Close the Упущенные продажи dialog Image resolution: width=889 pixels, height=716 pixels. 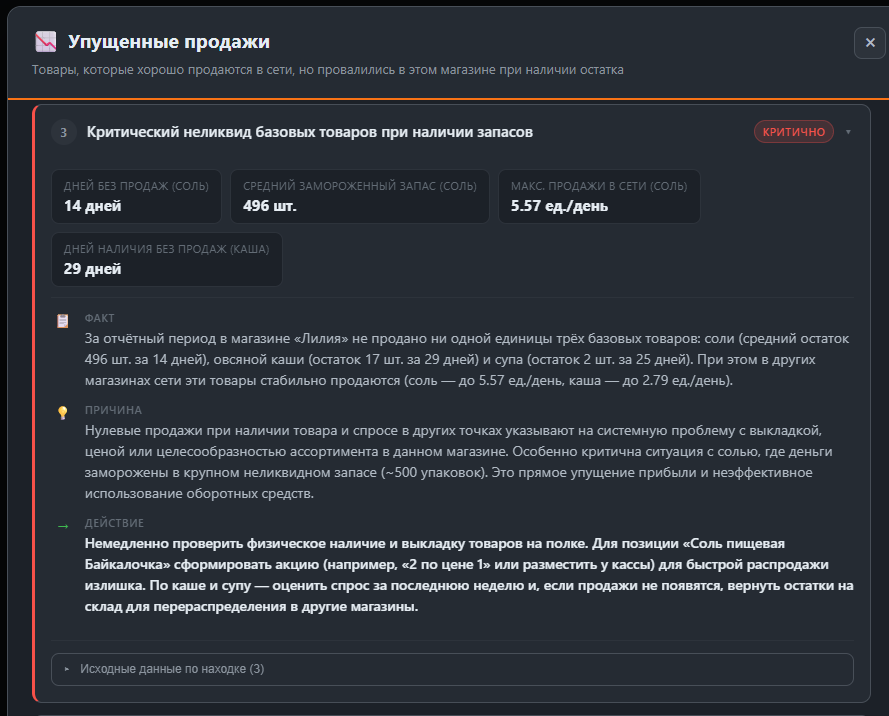click(x=869, y=43)
